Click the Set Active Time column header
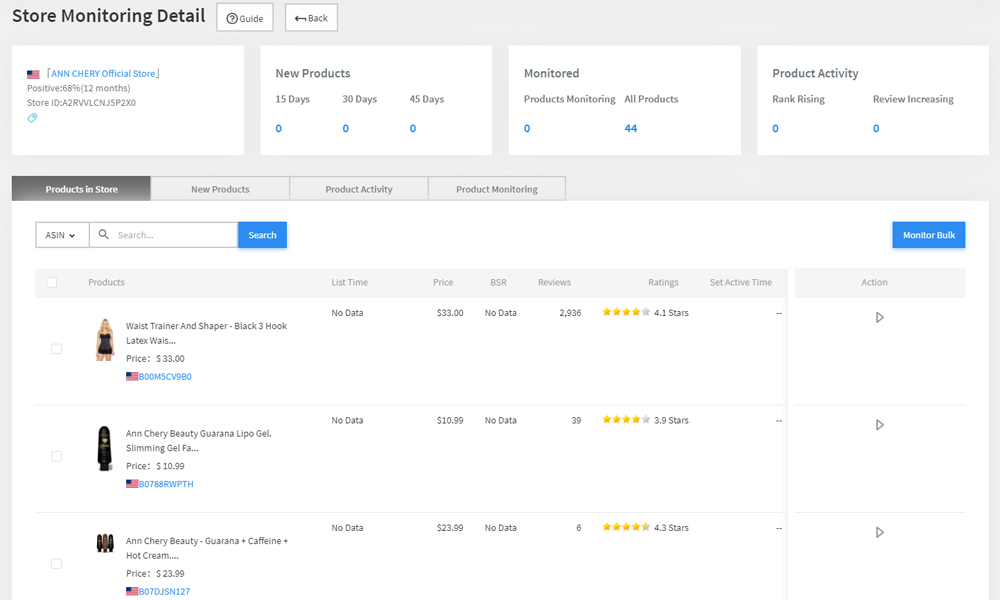 click(x=740, y=282)
